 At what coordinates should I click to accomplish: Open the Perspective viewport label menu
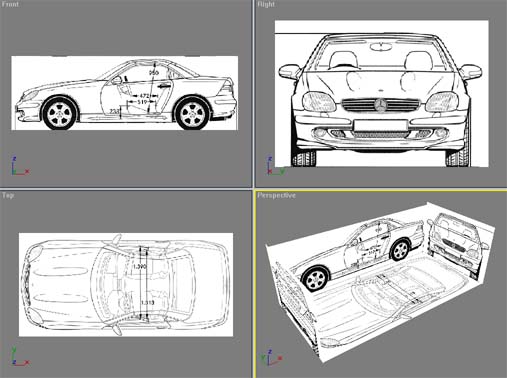tap(276, 195)
